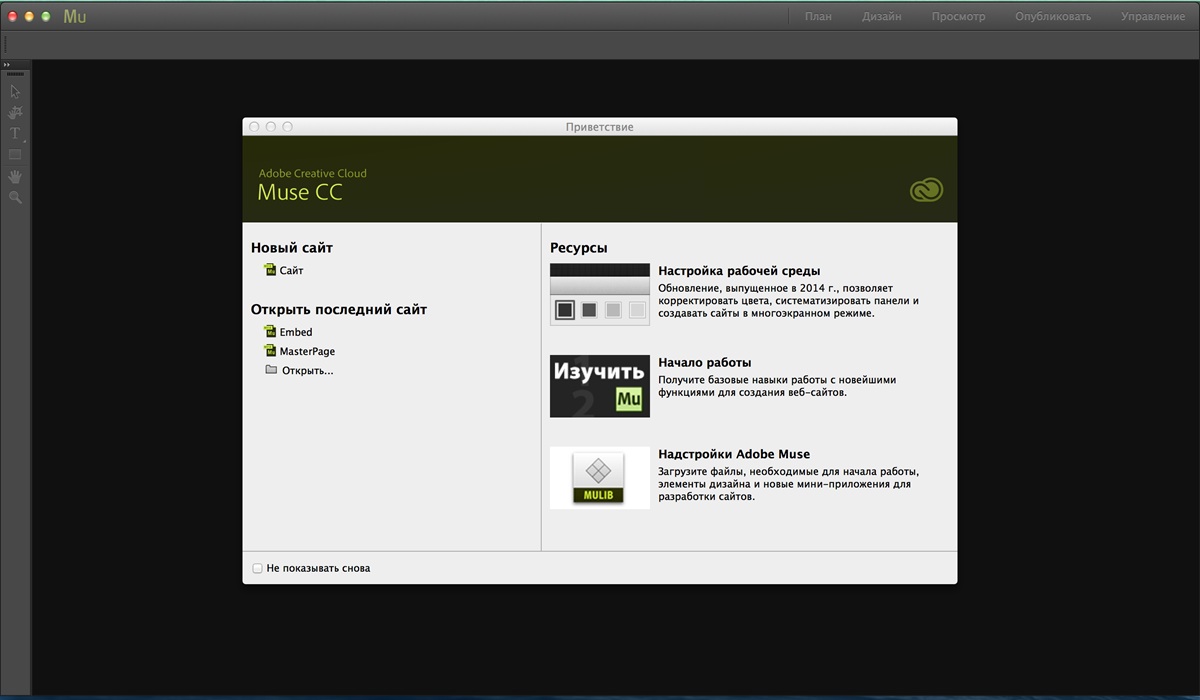
Task: Open Надстройки Adobe Muse resource
Action: 734,454
